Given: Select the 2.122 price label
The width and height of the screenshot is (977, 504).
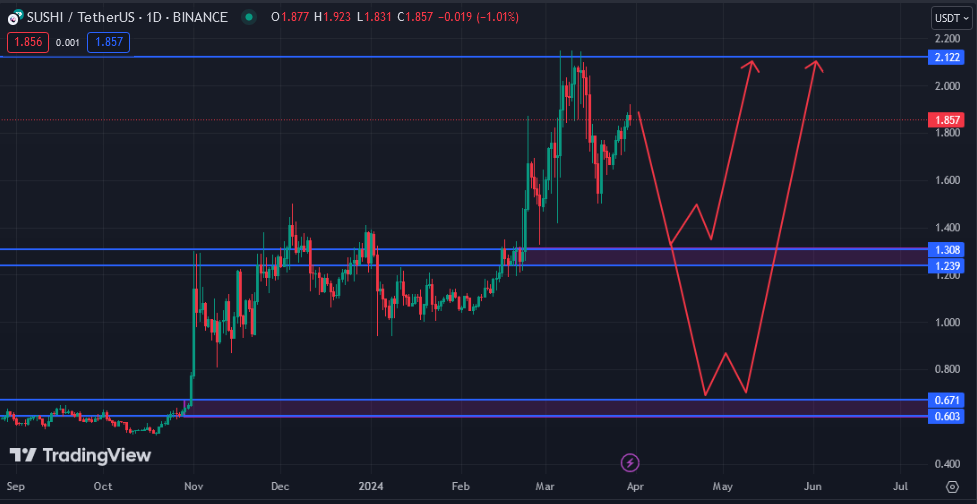Looking at the screenshot, I should tap(946, 58).
